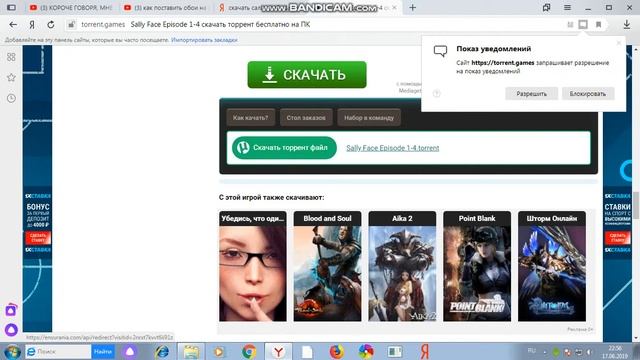Go back with the browser back arrow
The height and width of the screenshot is (360, 640).
(x=13, y=24)
